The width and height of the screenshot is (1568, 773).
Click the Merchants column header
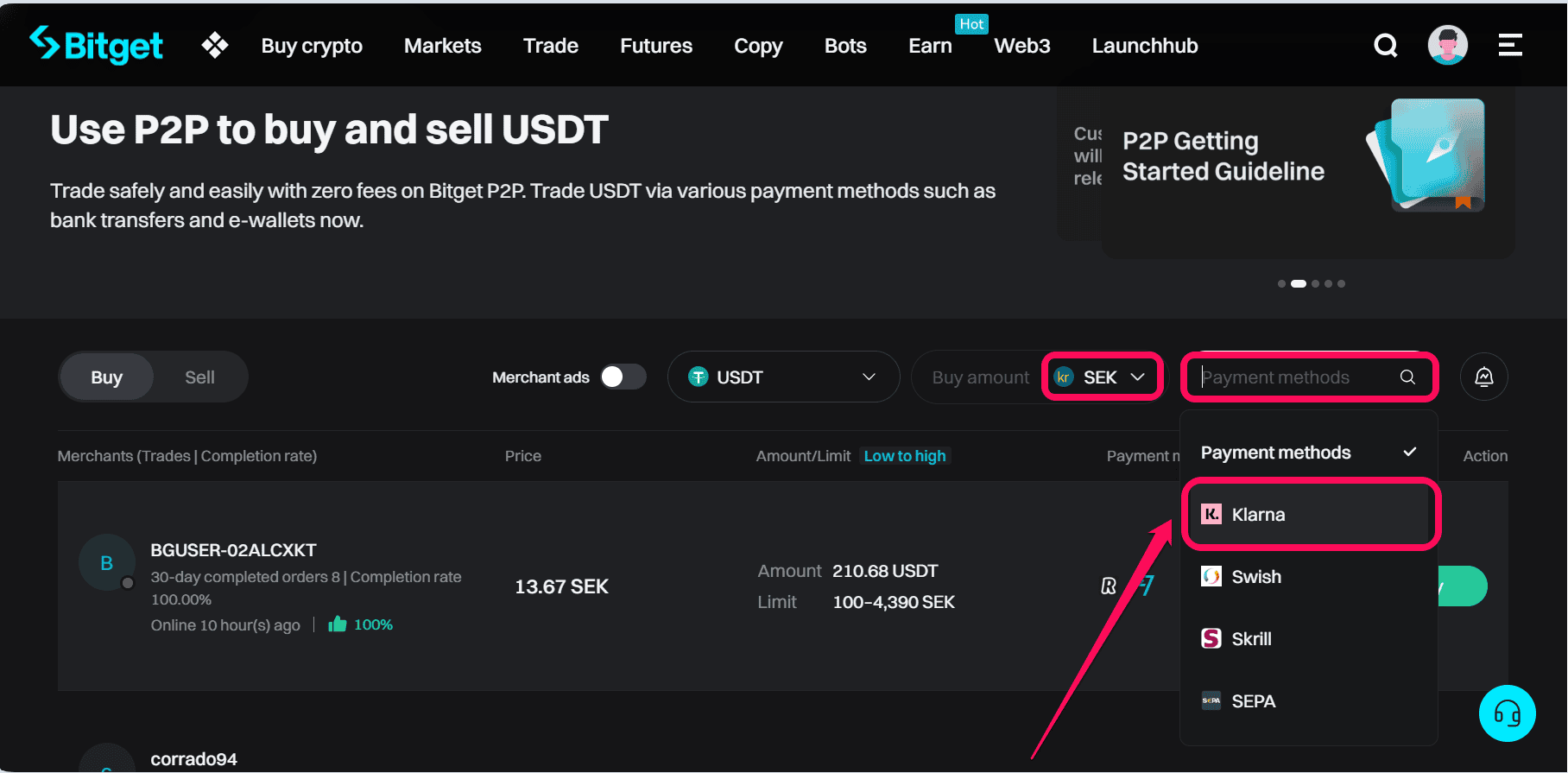187,456
